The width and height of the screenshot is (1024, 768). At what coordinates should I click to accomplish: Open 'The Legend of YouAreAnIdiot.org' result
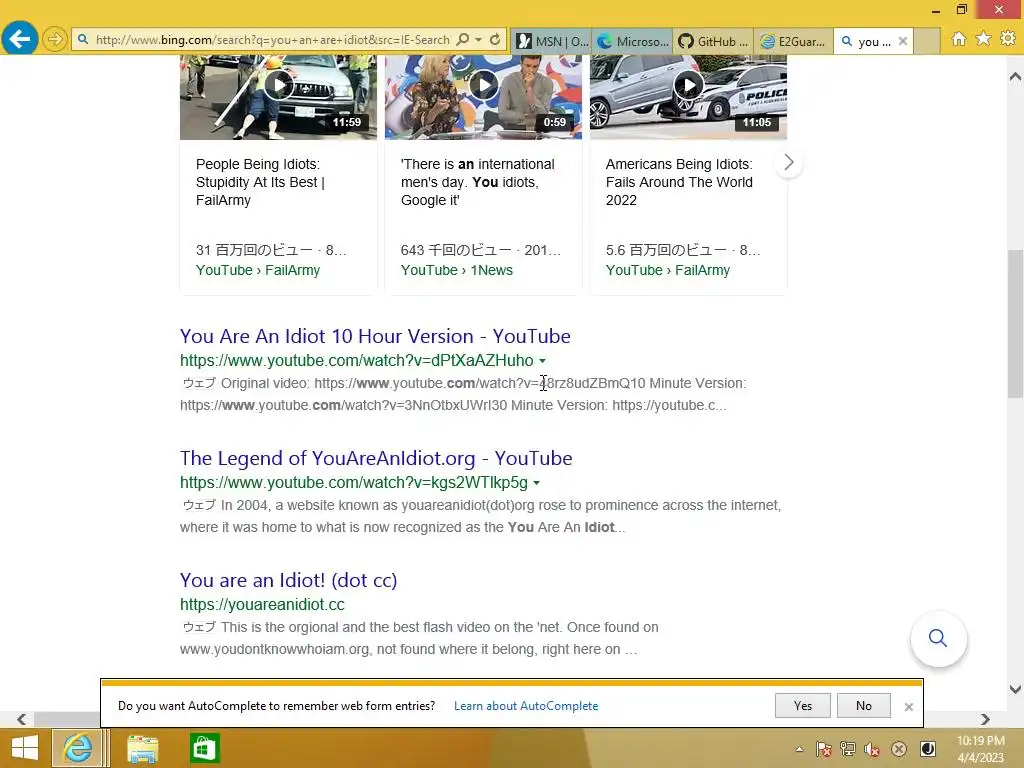coord(376,458)
